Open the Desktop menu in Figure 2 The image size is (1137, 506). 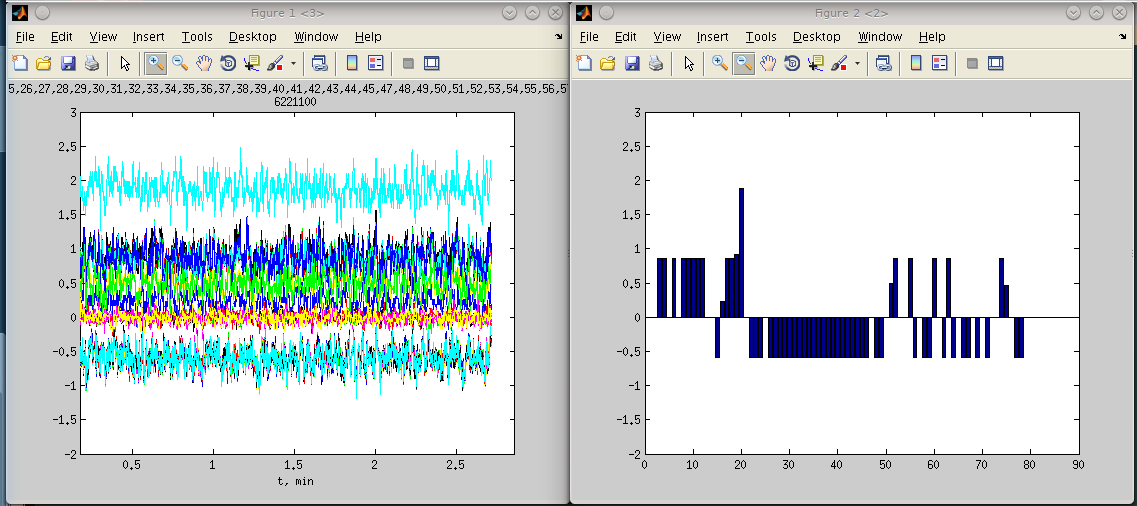coord(816,37)
